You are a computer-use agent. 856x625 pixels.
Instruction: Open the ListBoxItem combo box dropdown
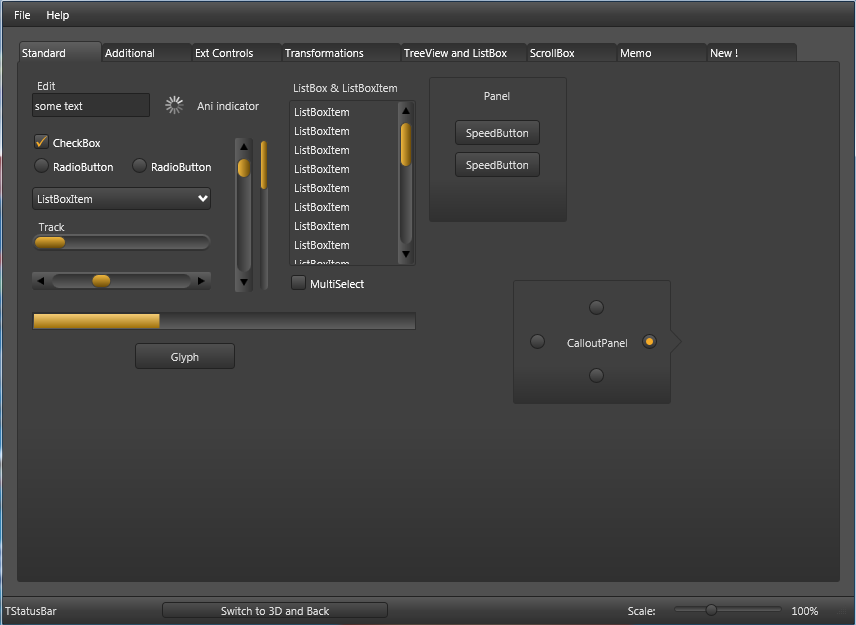click(x=121, y=199)
